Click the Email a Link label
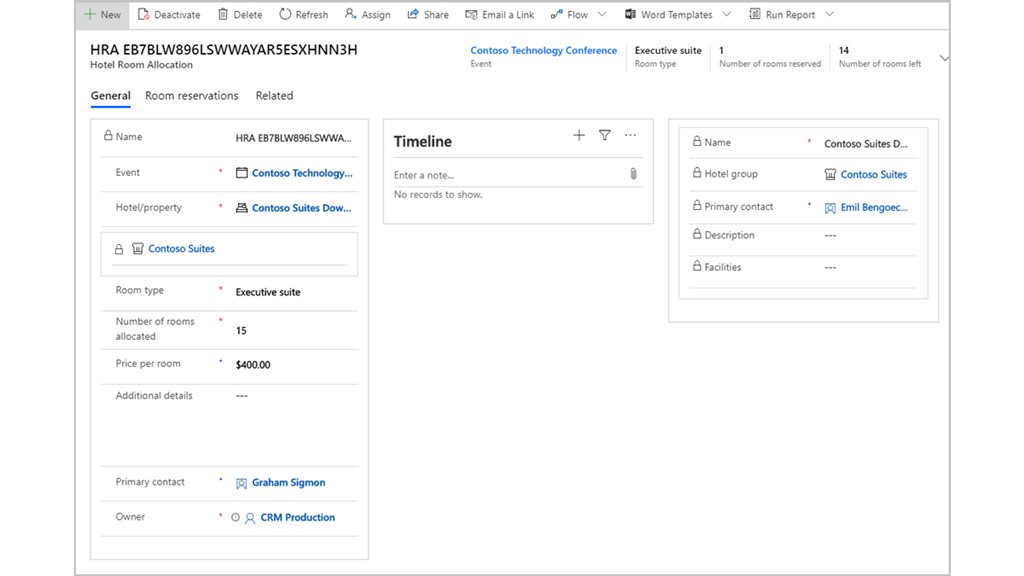The width and height of the screenshot is (1024, 576). coord(508,14)
